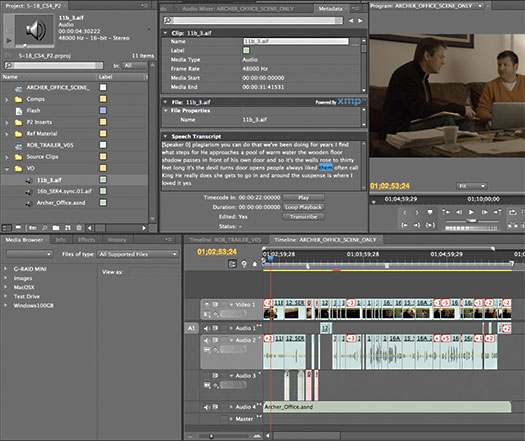This screenshot has width=525, height=441.
Task: Open the Fit zoom dropdown in Program monitor
Action: [x=472, y=186]
